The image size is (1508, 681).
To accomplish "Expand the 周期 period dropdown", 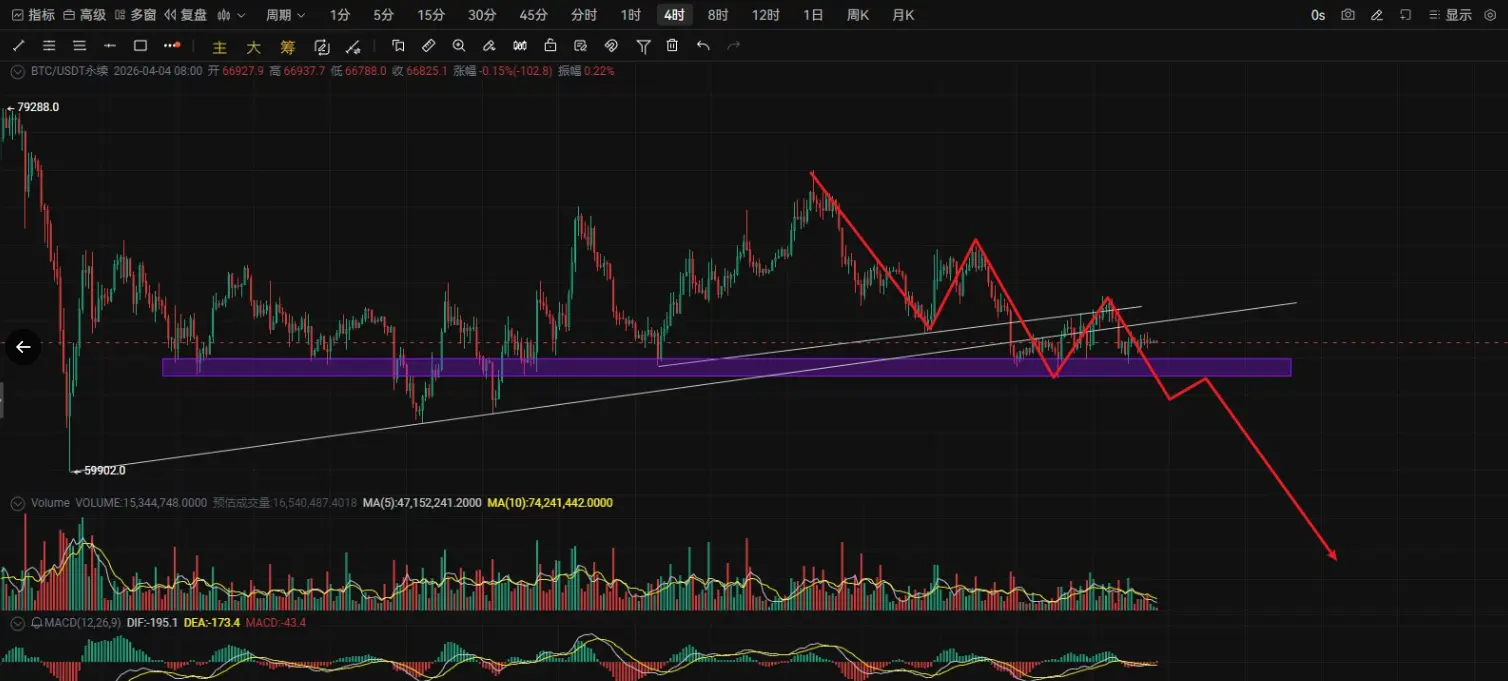I will [x=286, y=15].
